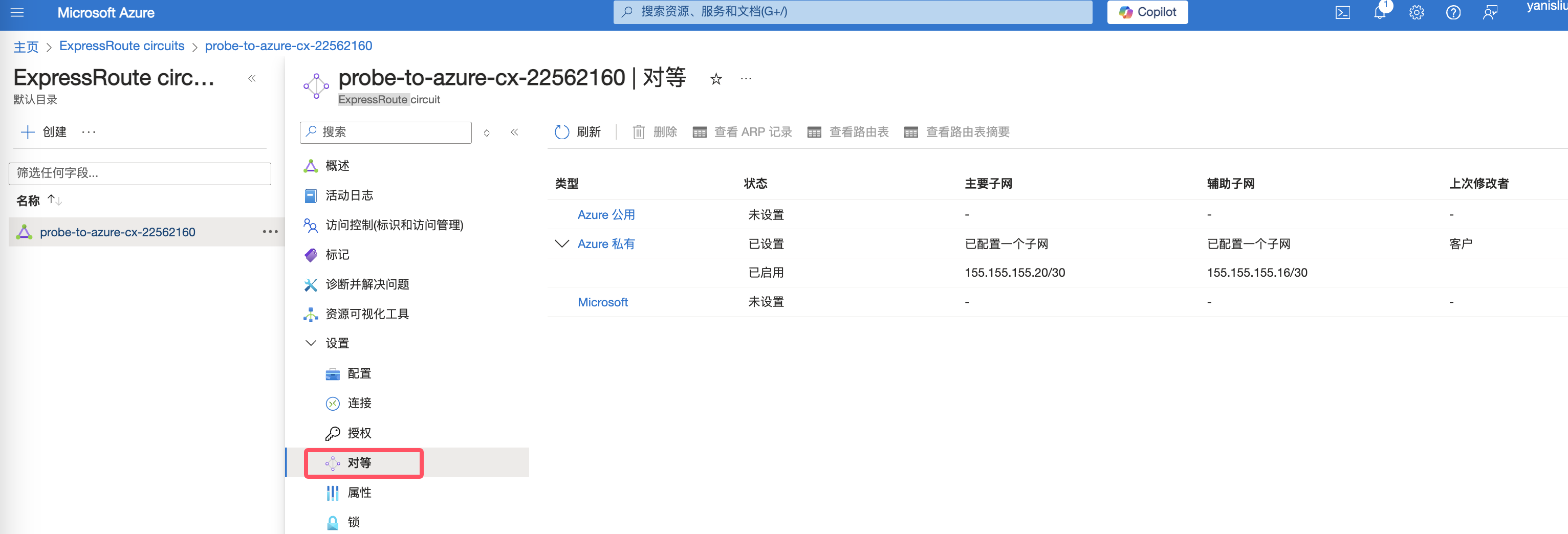Click the ExpressRoute circuit icon beside the title
Viewport: 1568px width, 534px height.
pos(317,86)
